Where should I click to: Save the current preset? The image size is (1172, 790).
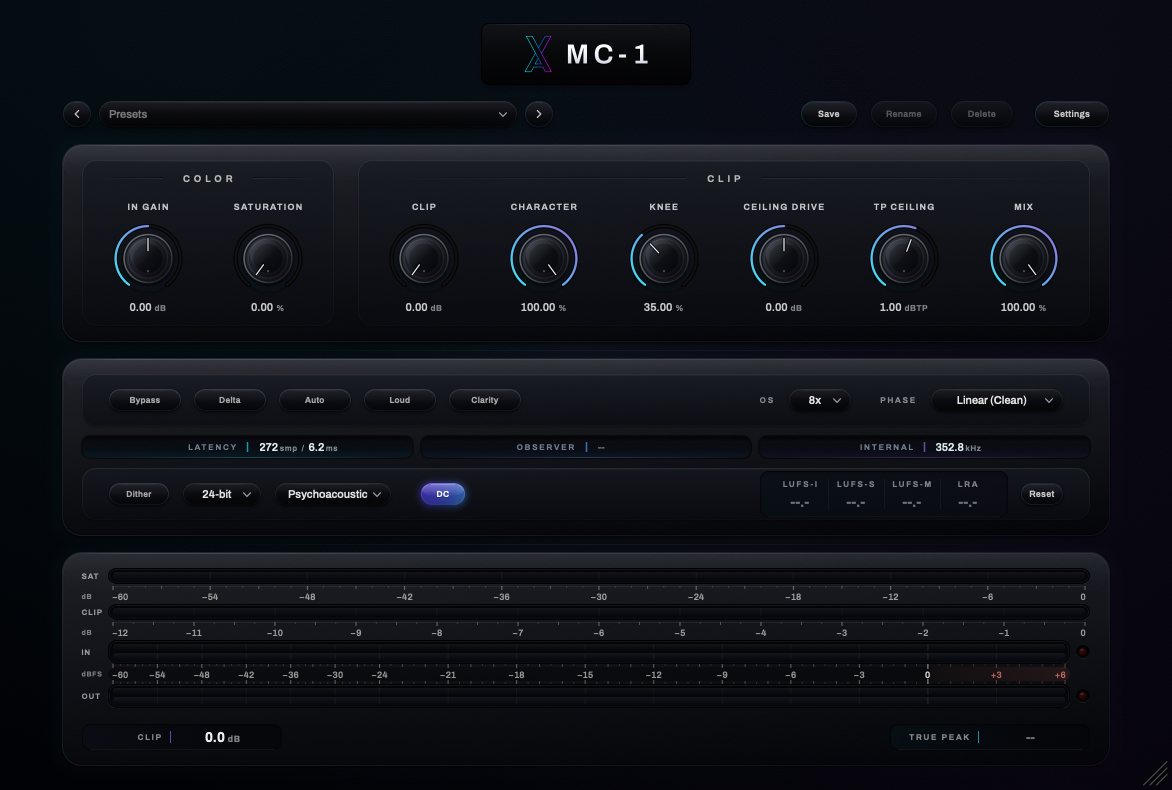[x=828, y=114]
